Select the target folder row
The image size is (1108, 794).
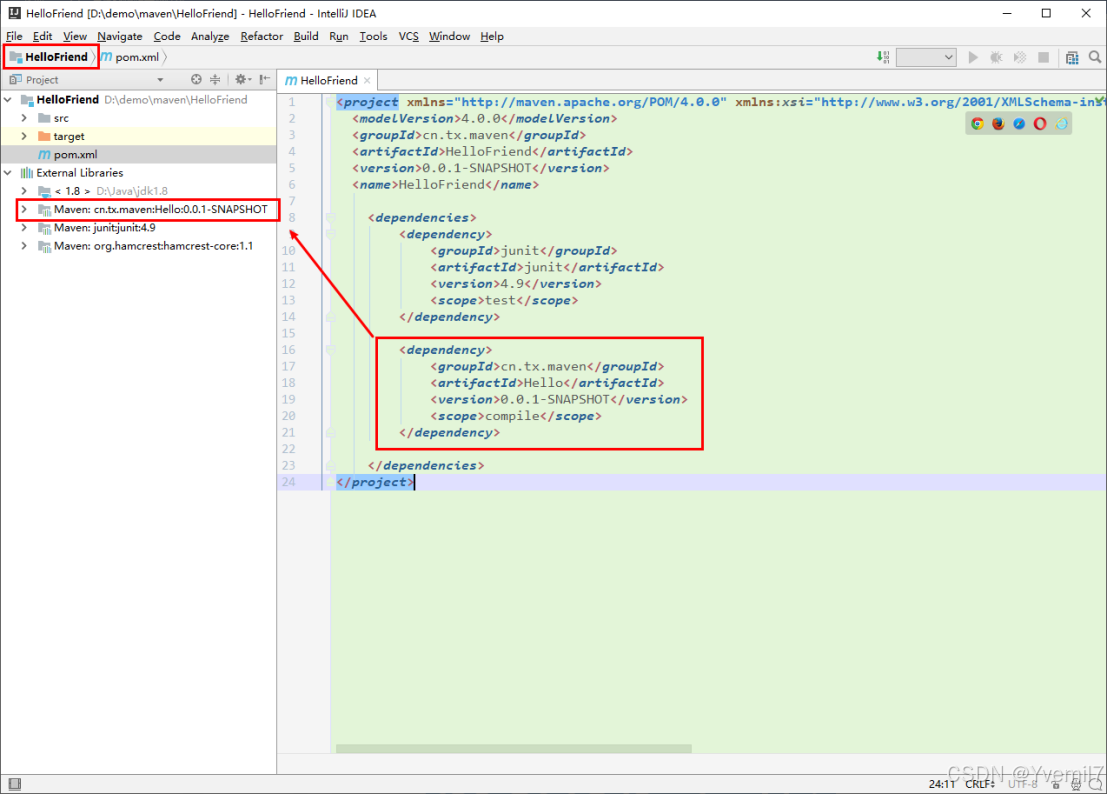click(x=138, y=136)
